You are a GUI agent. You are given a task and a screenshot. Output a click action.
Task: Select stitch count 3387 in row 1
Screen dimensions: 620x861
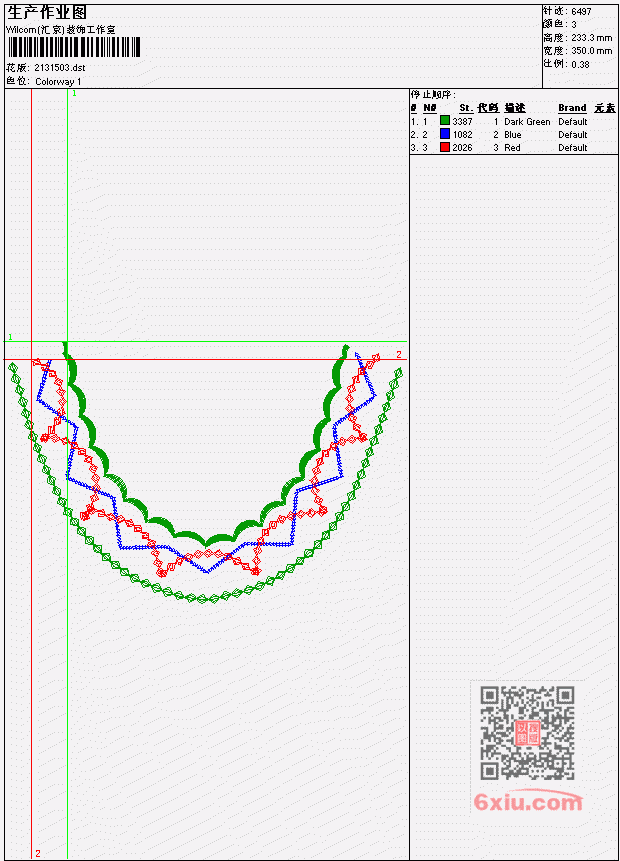point(462,121)
